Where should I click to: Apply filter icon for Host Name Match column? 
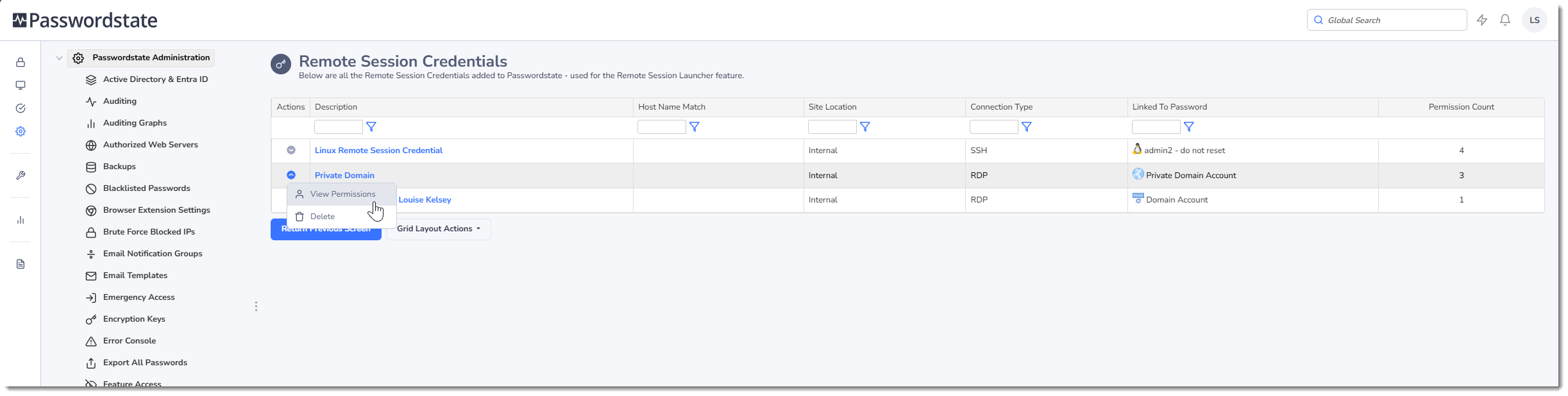tap(694, 127)
